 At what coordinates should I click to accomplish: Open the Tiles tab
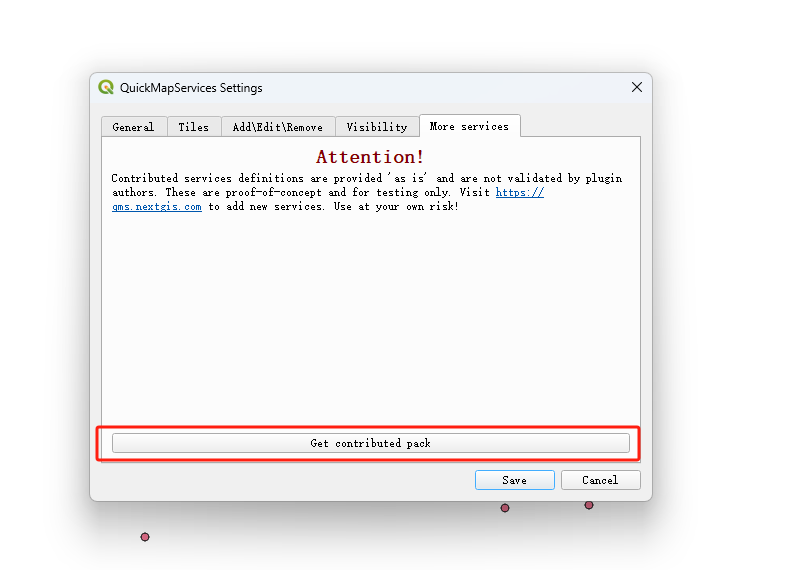pyautogui.click(x=194, y=127)
